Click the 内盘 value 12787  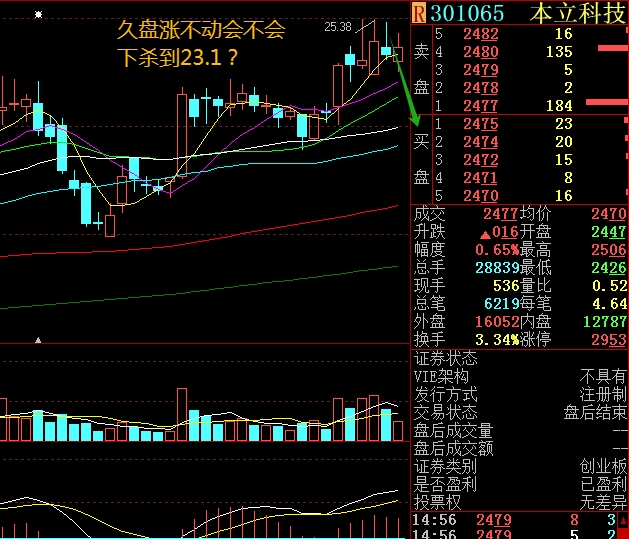[x=605, y=322]
